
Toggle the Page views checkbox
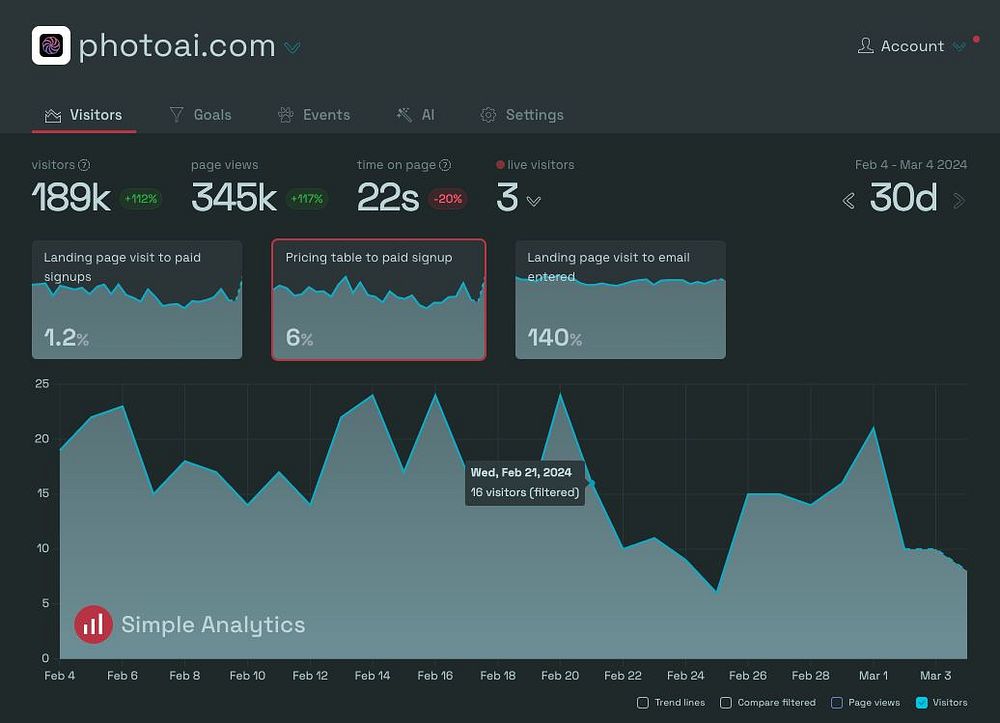(837, 703)
